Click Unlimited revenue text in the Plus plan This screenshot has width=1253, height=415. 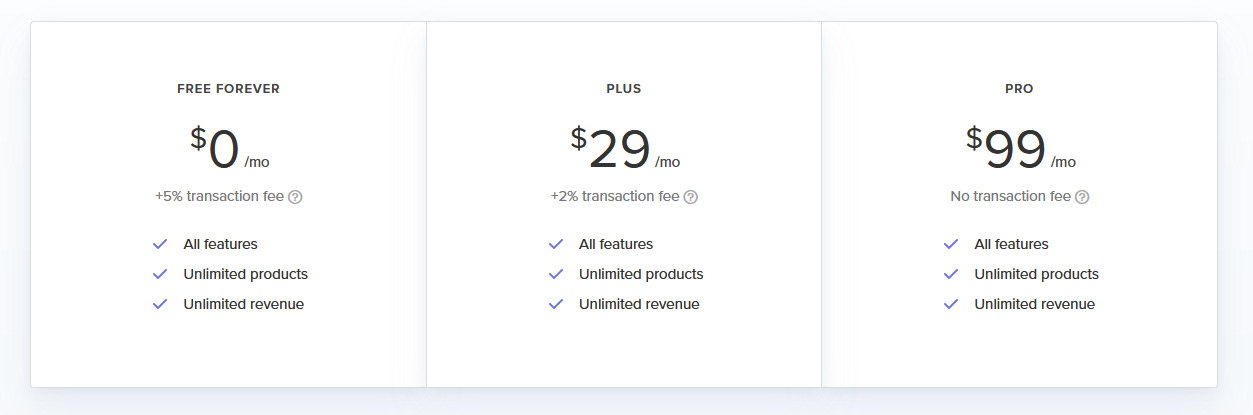(x=639, y=304)
